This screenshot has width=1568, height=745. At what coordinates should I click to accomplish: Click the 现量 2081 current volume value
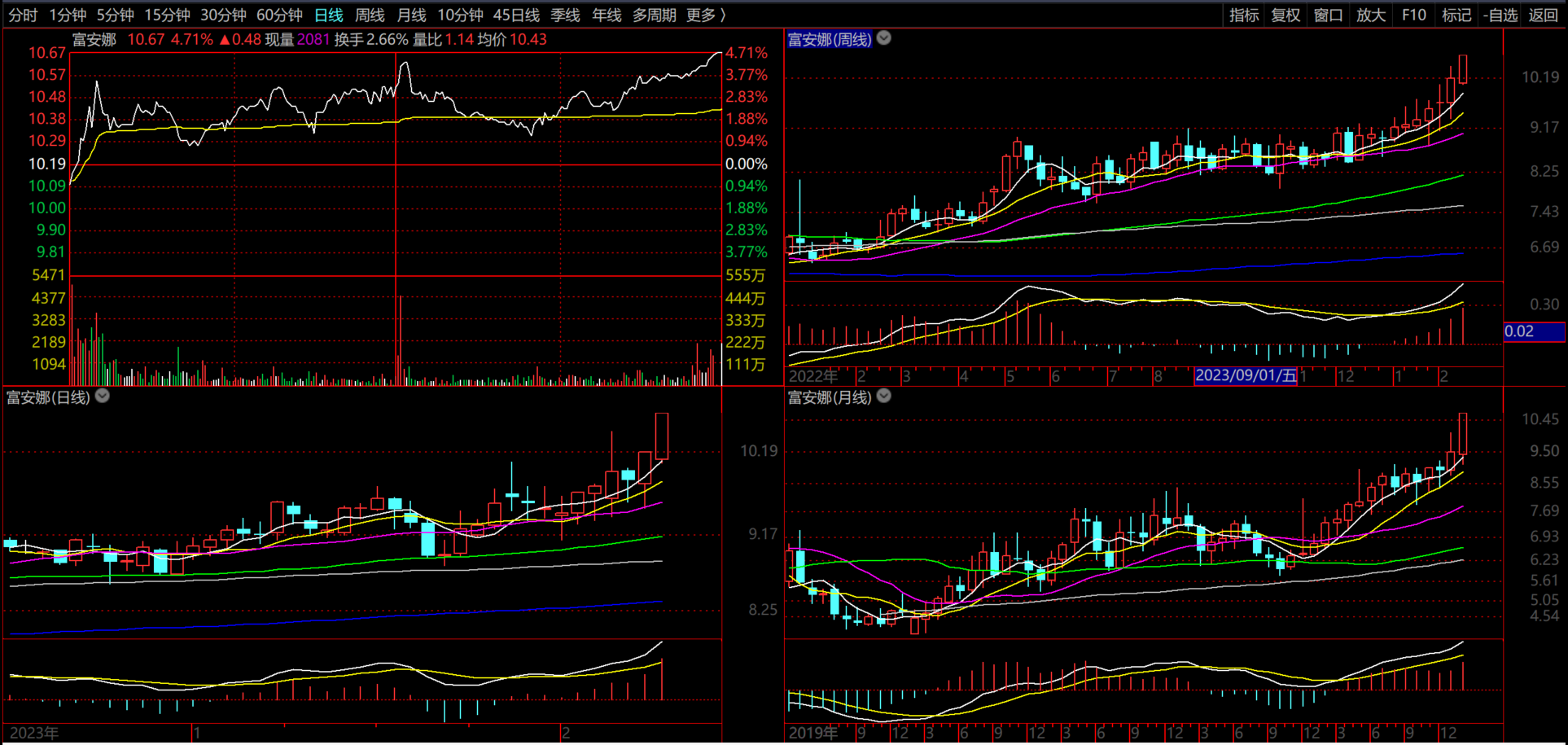click(298, 39)
